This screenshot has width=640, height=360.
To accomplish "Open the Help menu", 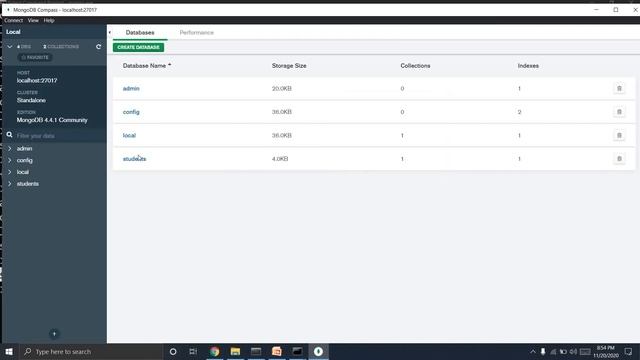I will tap(49, 20).
